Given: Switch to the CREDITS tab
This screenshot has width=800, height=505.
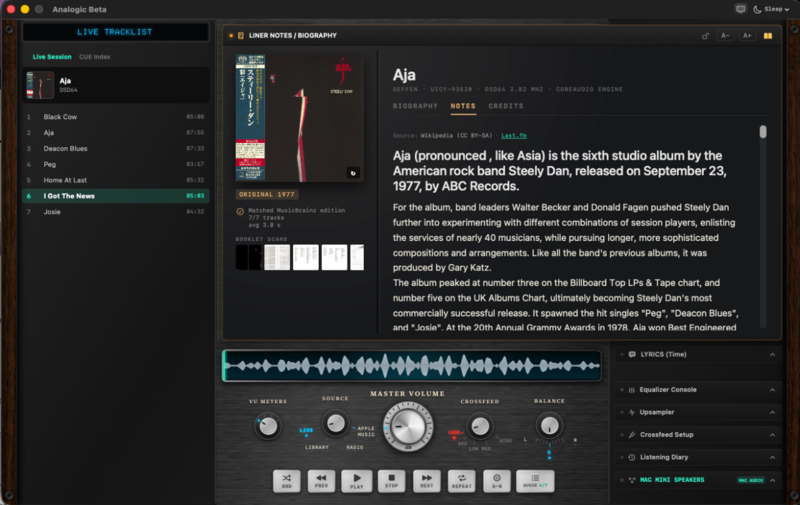Looking at the screenshot, I should click(506, 106).
